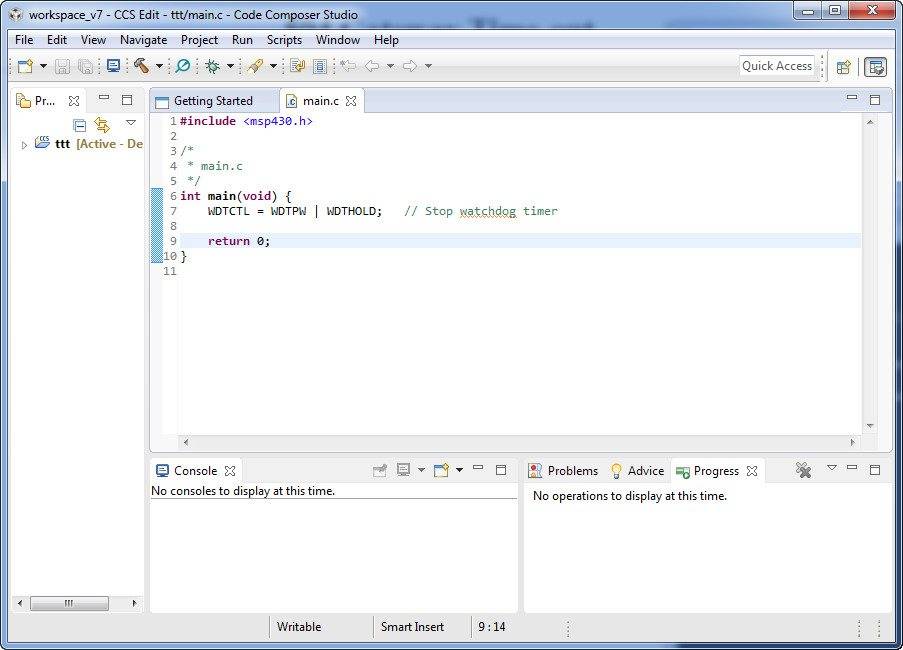Select the main.c editor tab
This screenshot has height=650, width=903.
[321, 101]
